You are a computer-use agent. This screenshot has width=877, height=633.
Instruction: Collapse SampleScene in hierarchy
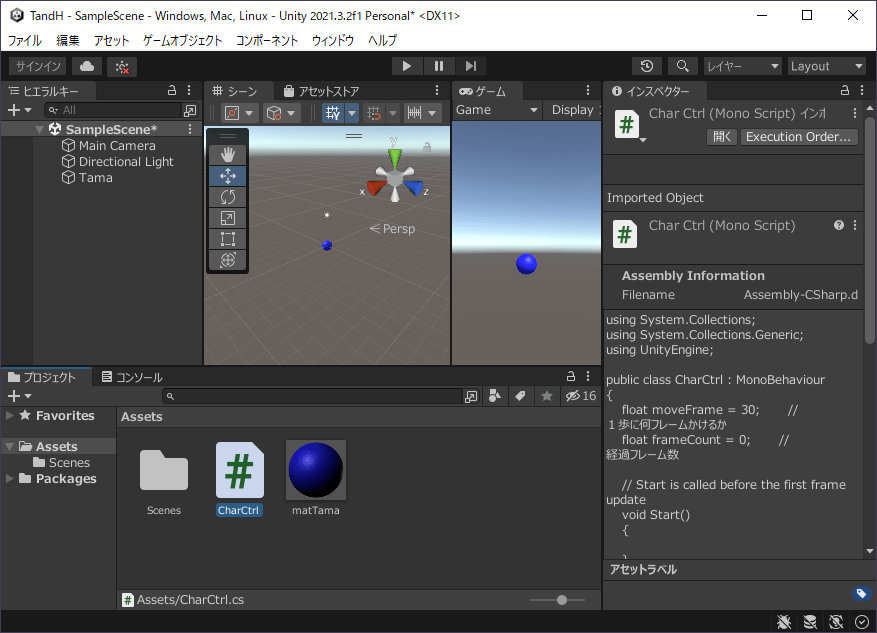tap(39, 130)
